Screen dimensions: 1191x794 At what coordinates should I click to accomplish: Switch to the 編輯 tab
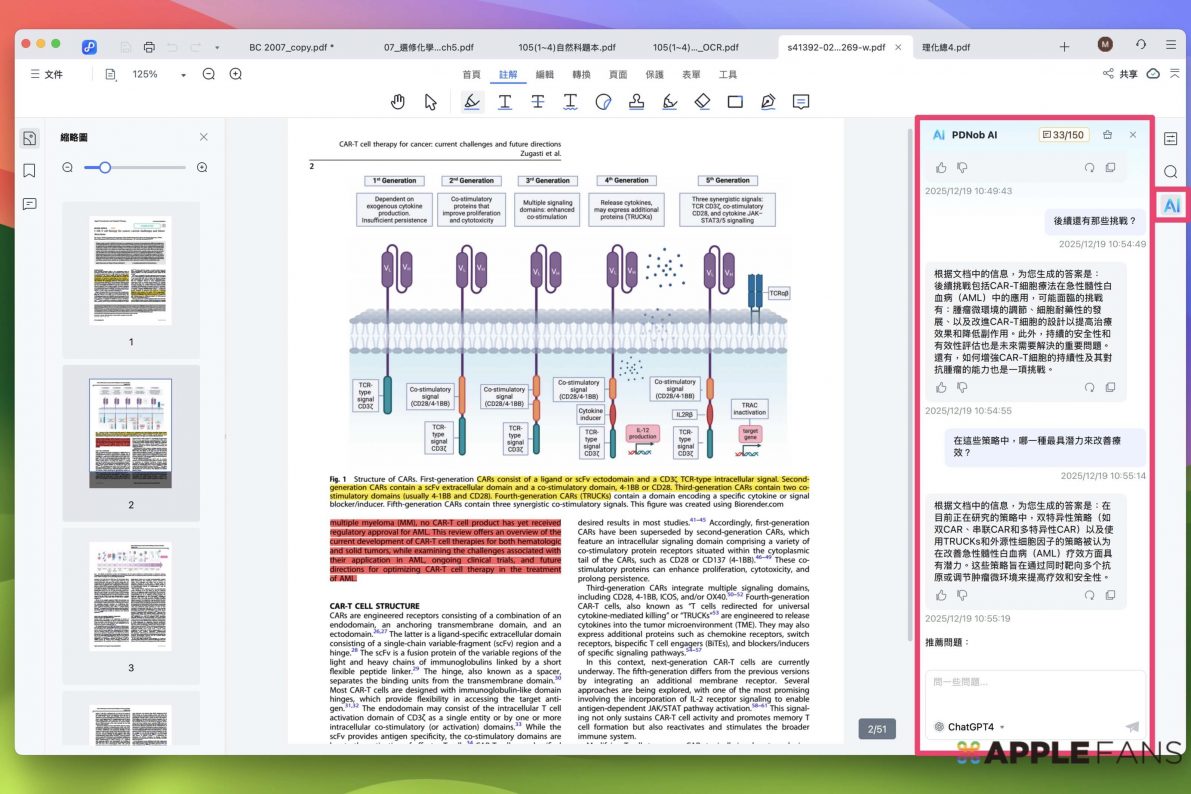coord(545,75)
